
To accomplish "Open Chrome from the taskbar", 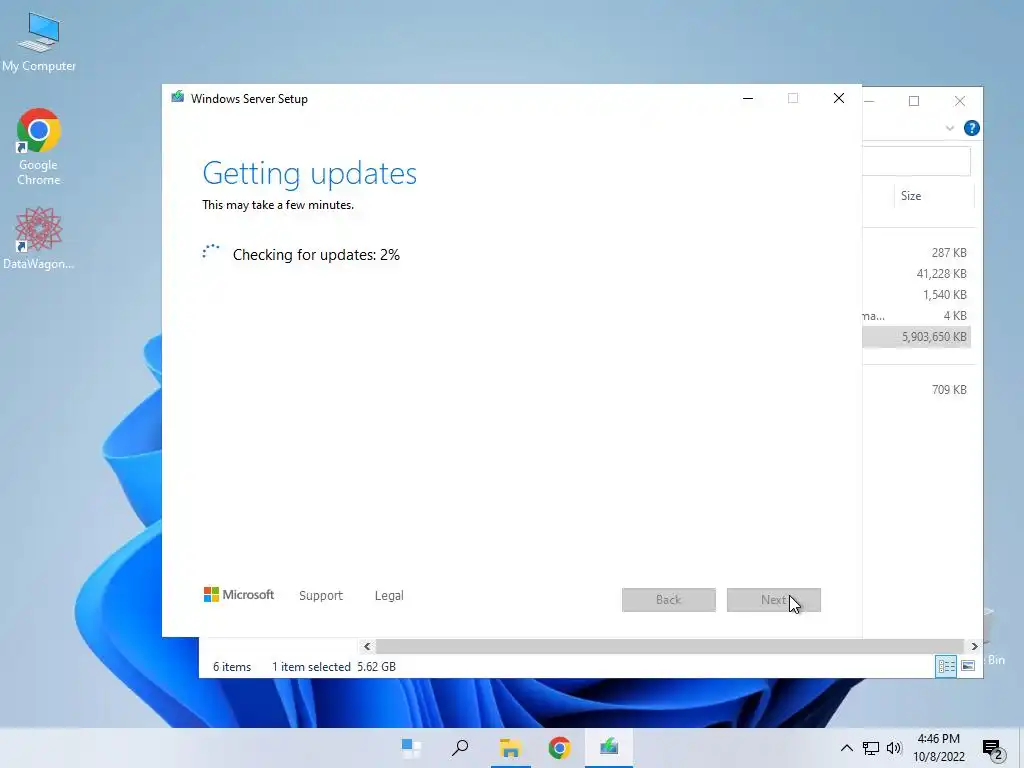I will click(560, 748).
